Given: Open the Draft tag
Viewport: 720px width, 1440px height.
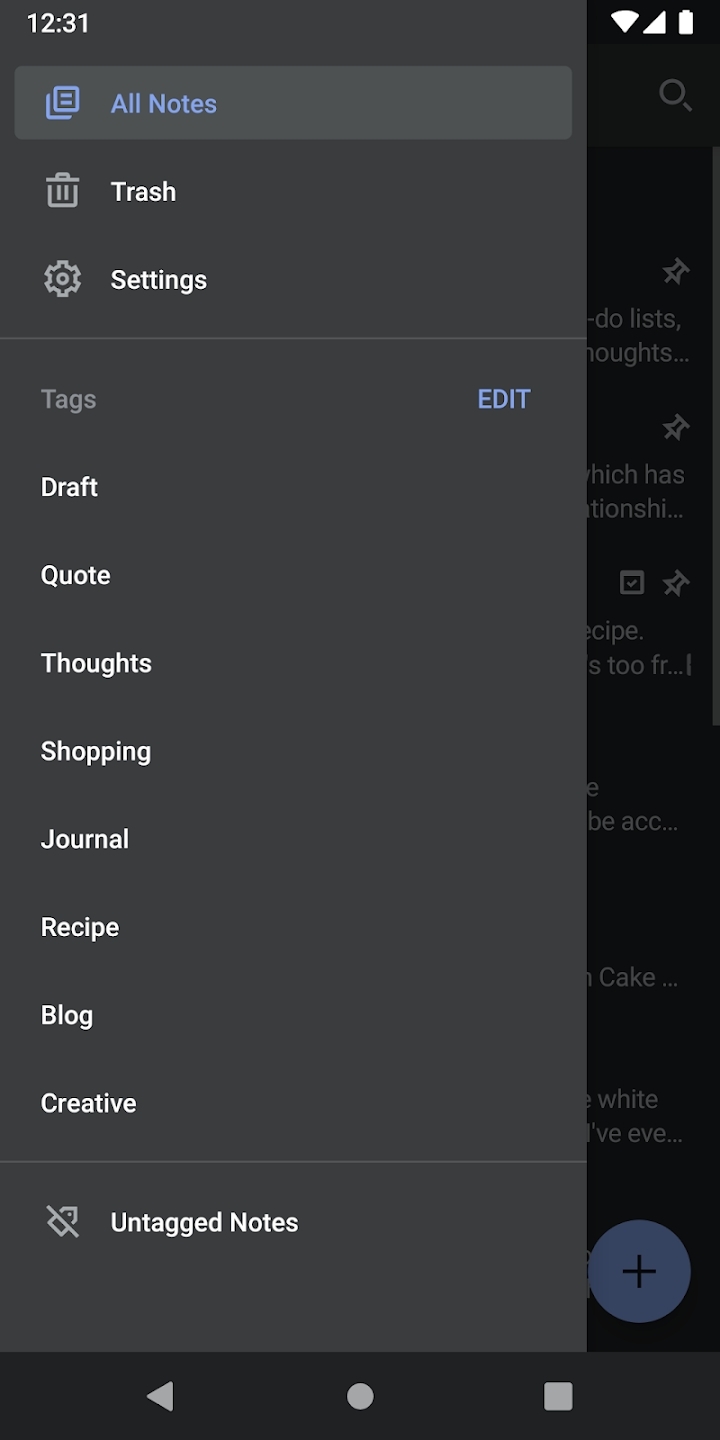Looking at the screenshot, I should [x=70, y=487].
